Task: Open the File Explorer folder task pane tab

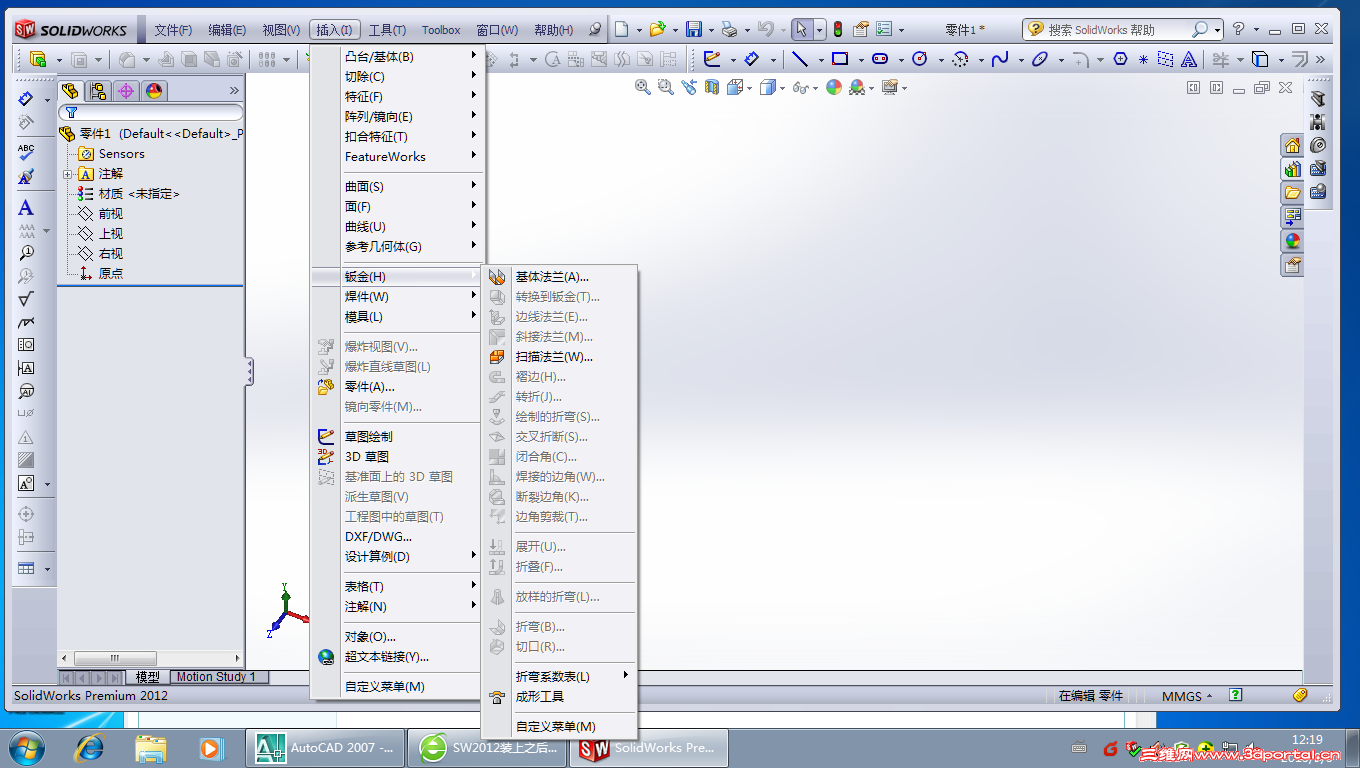Action: (x=1292, y=193)
